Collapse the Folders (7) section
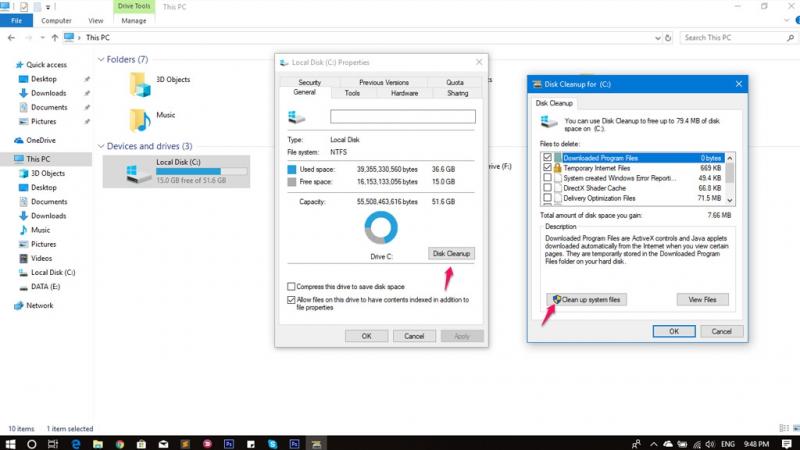Image resolution: width=800 pixels, height=450 pixels. click(101, 60)
